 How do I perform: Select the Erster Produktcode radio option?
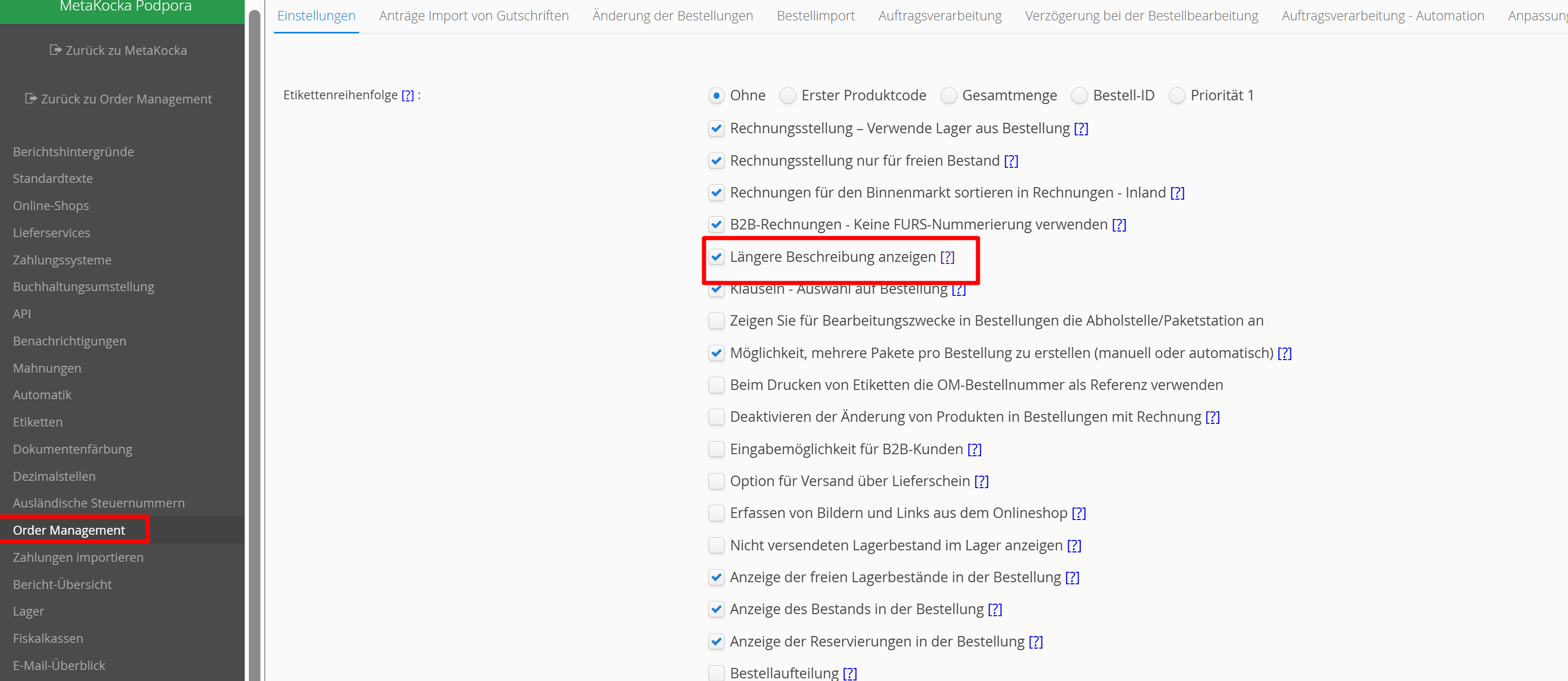[787, 96]
